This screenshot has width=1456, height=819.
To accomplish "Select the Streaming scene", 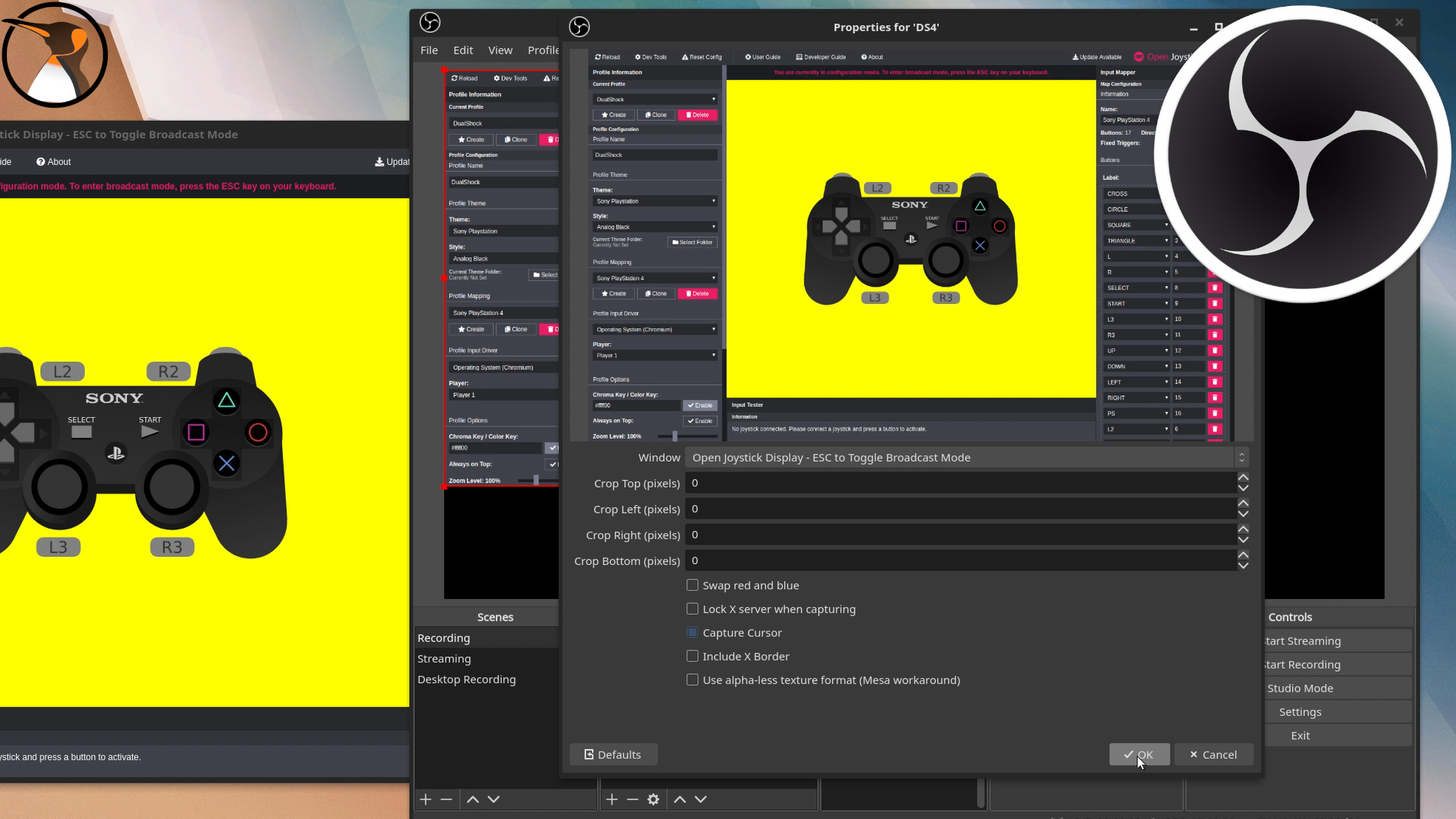I will tap(444, 658).
